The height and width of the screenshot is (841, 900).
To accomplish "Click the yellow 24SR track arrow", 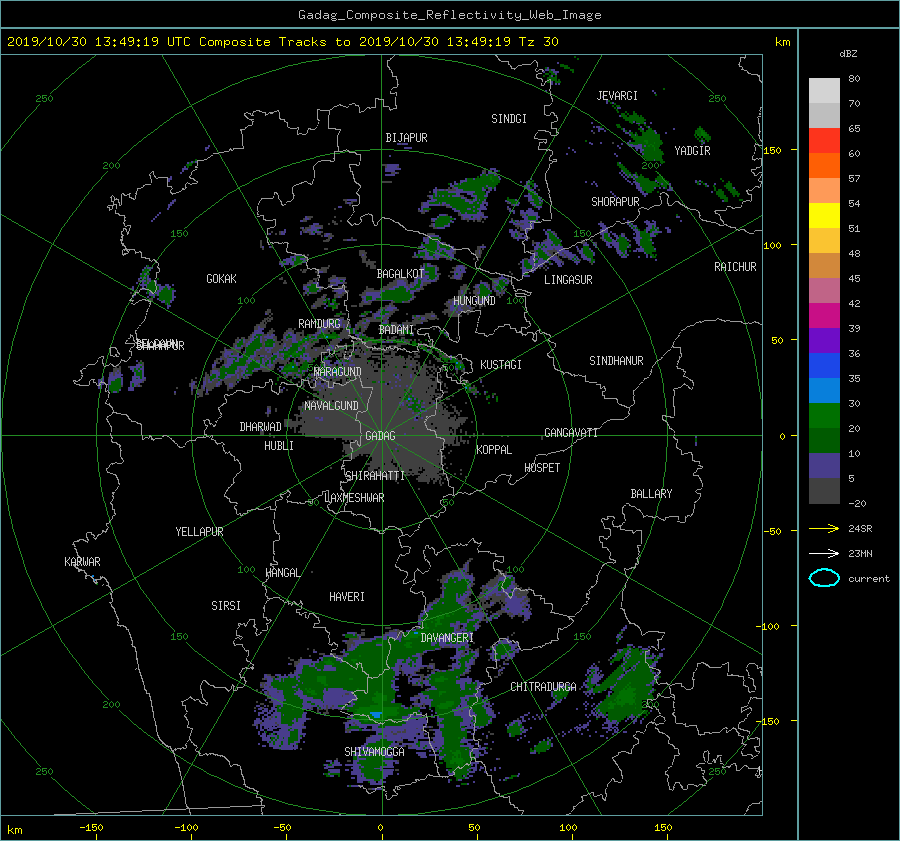I will [x=824, y=528].
